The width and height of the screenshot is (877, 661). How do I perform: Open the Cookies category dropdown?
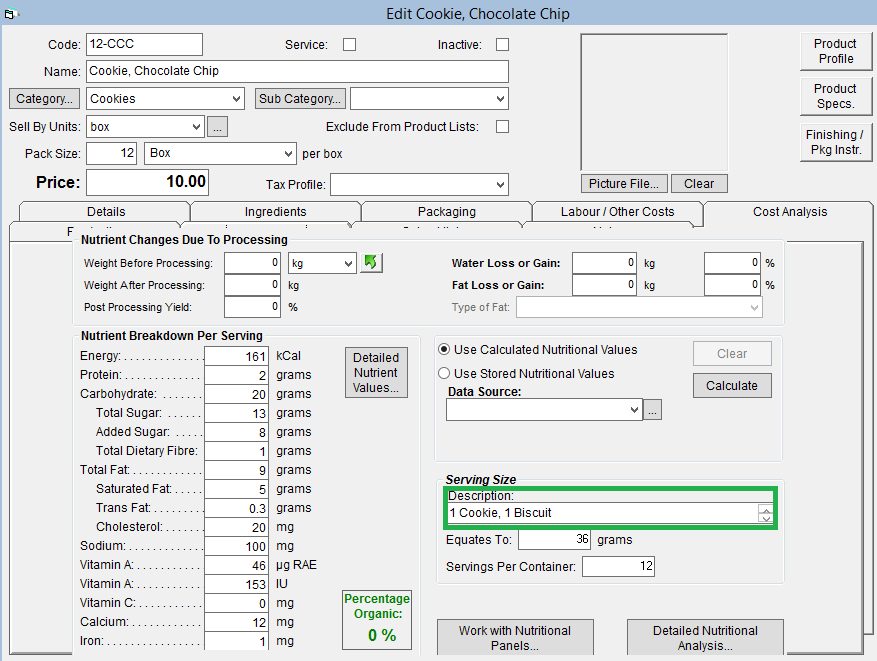click(237, 99)
